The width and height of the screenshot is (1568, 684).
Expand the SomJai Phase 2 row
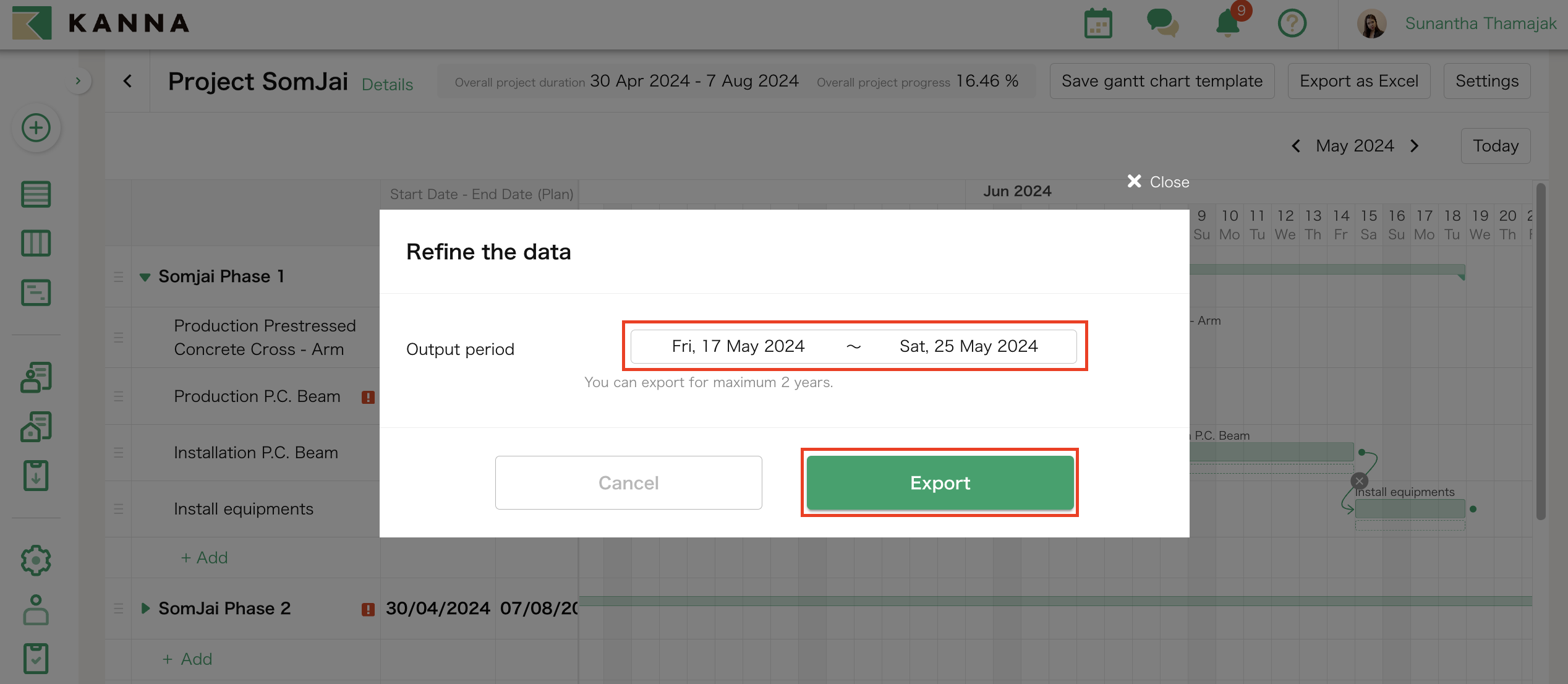coord(145,609)
